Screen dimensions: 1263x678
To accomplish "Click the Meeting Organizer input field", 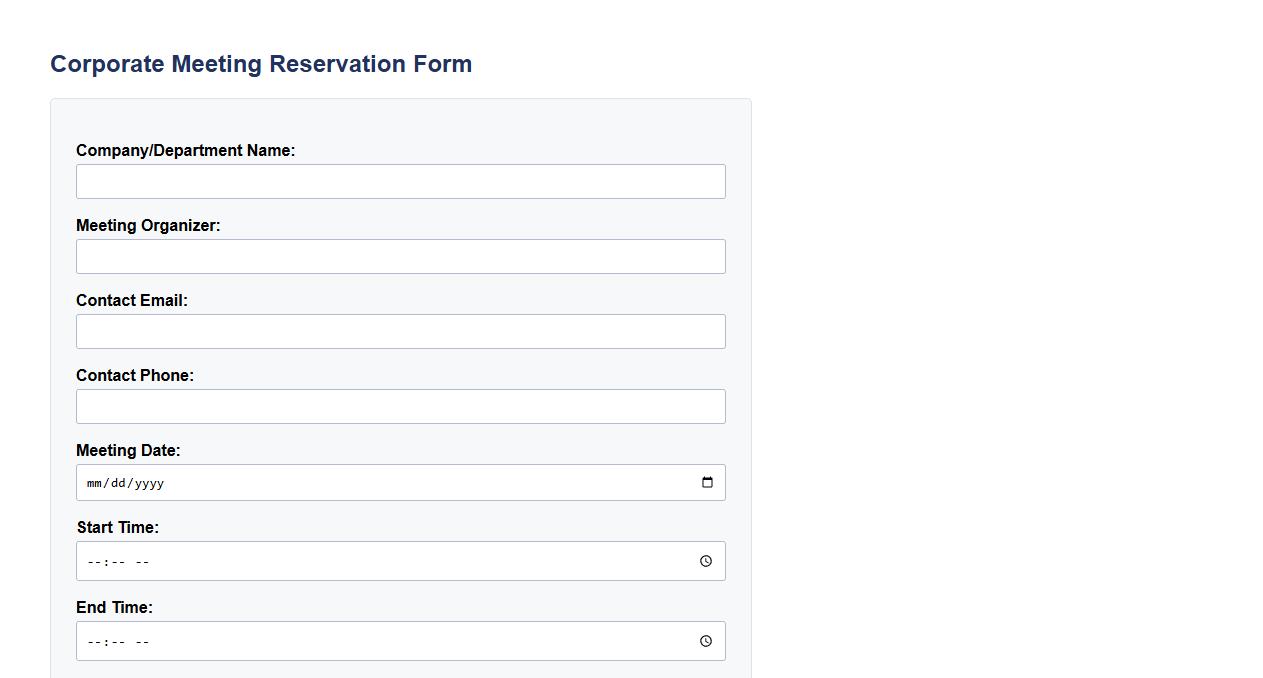I will (x=400, y=256).
